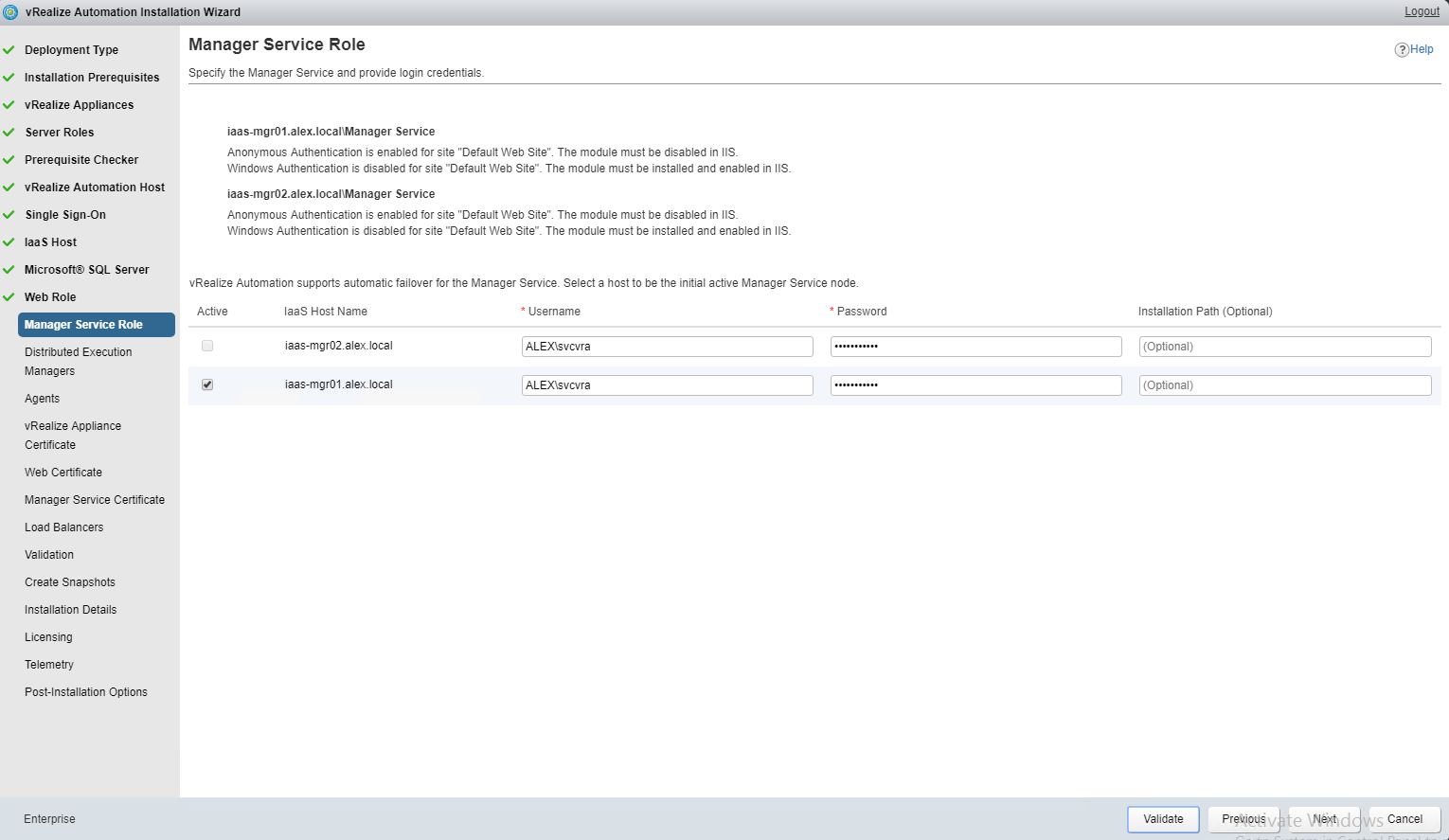Click the Password field for iaas-mgr01.alex.local
The width and height of the screenshot is (1449, 840).
(975, 385)
